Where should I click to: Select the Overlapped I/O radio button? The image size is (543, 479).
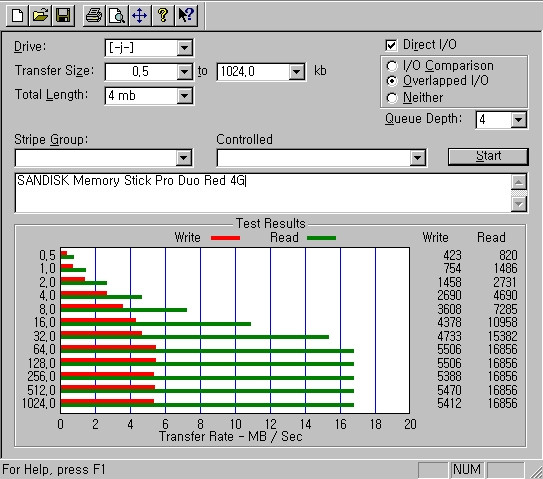click(392, 81)
